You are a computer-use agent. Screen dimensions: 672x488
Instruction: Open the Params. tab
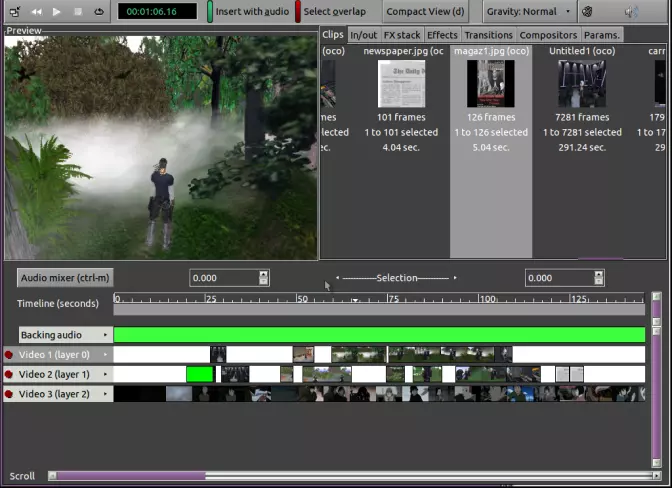602,35
